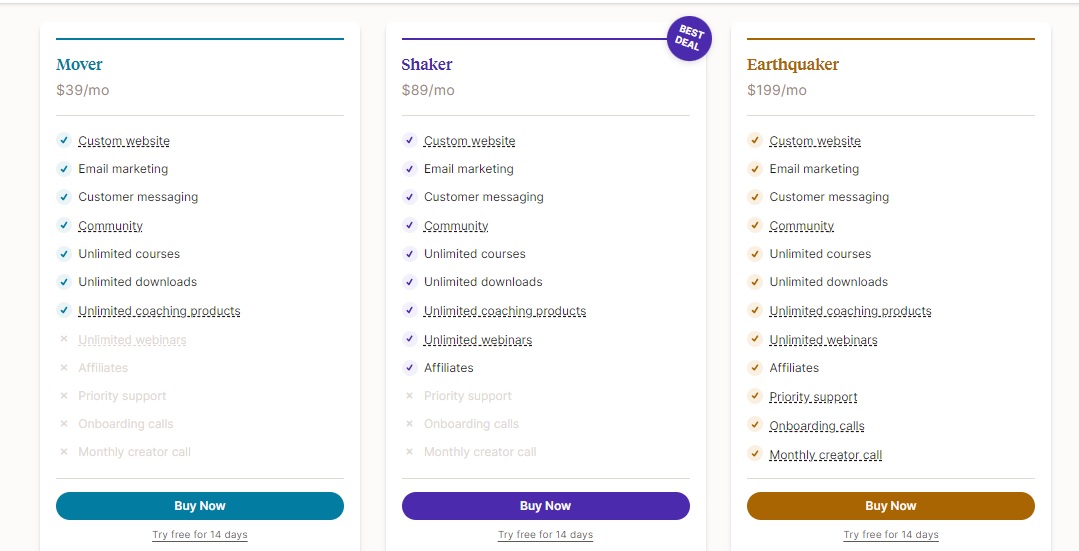Open Mover's Try free for 14 days link
Viewport: 1079px width, 551px height.
point(200,535)
